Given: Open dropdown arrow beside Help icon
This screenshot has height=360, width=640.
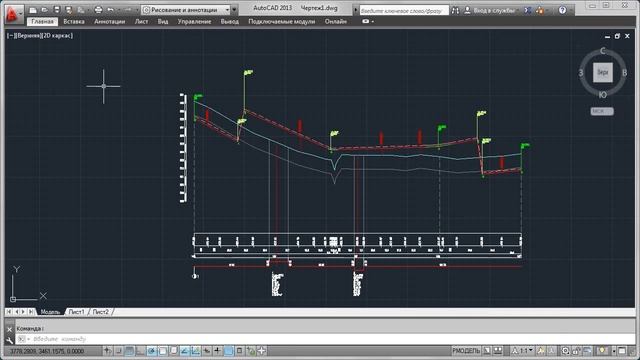Looking at the screenshot, I should click(571, 11).
